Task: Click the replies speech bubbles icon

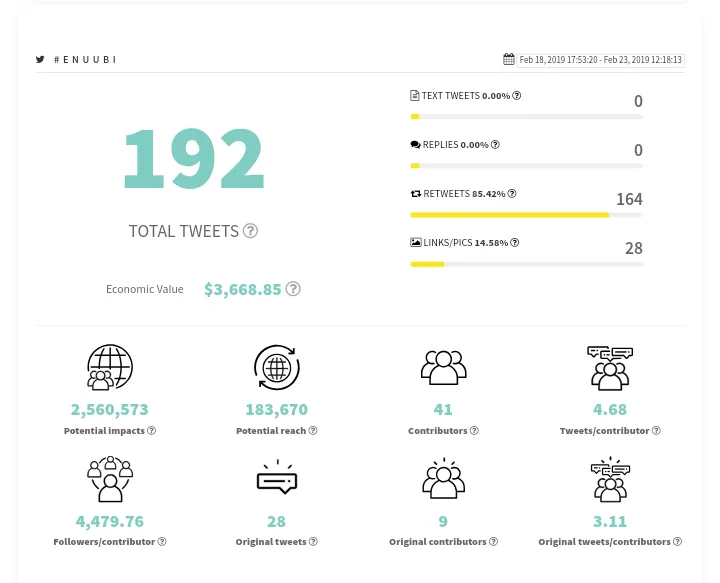Action: (x=416, y=145)
